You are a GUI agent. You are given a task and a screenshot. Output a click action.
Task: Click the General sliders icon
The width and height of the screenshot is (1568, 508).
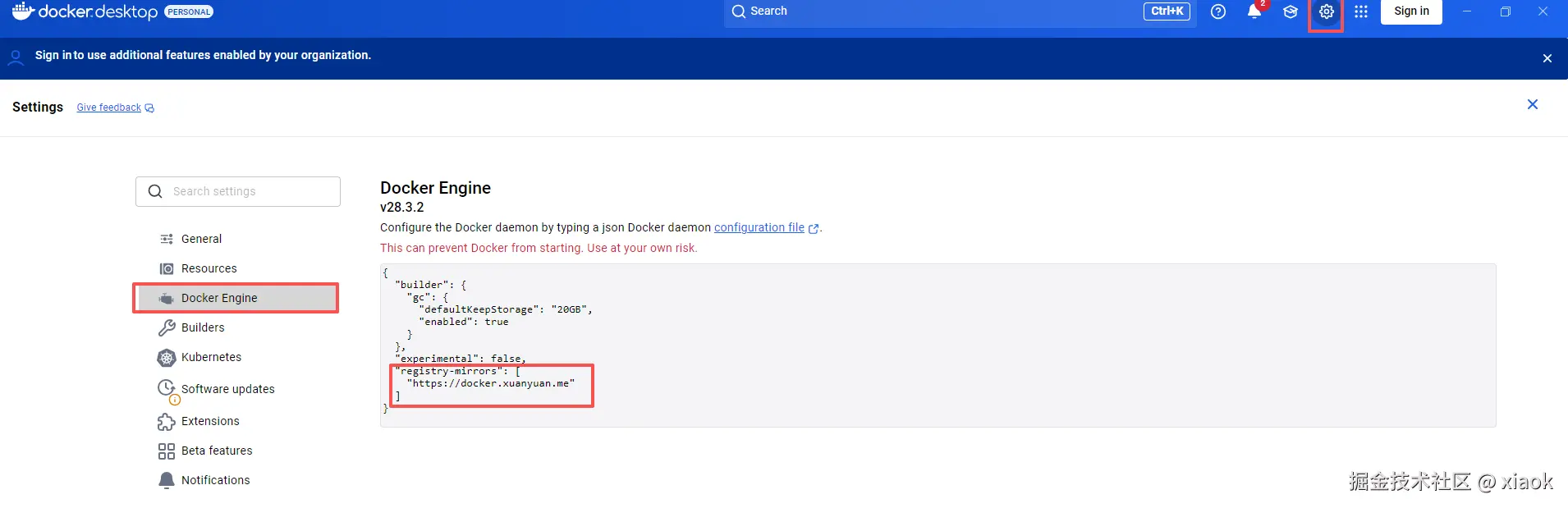pos(167,239)
